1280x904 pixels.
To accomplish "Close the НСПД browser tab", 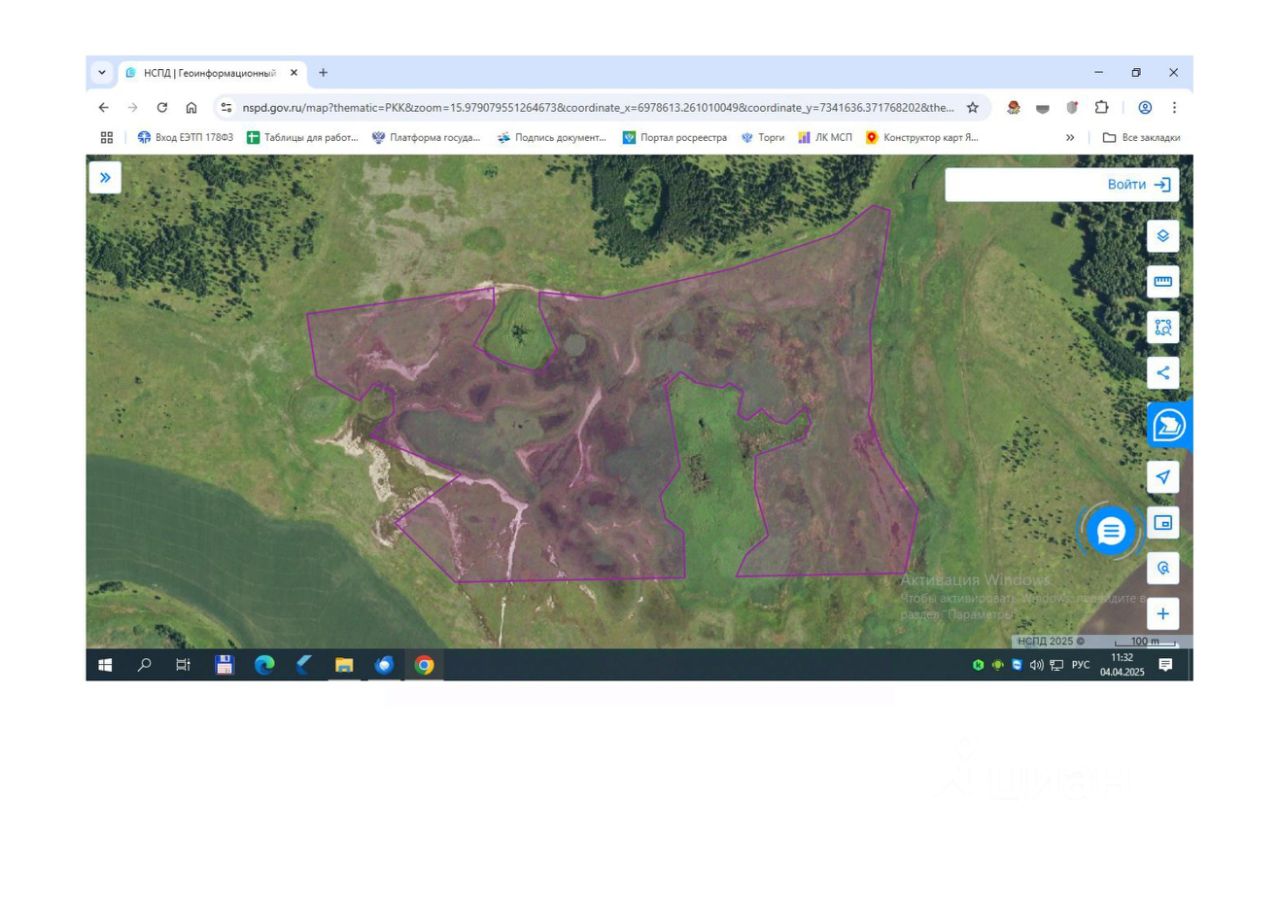I will (x=294, y=73).
